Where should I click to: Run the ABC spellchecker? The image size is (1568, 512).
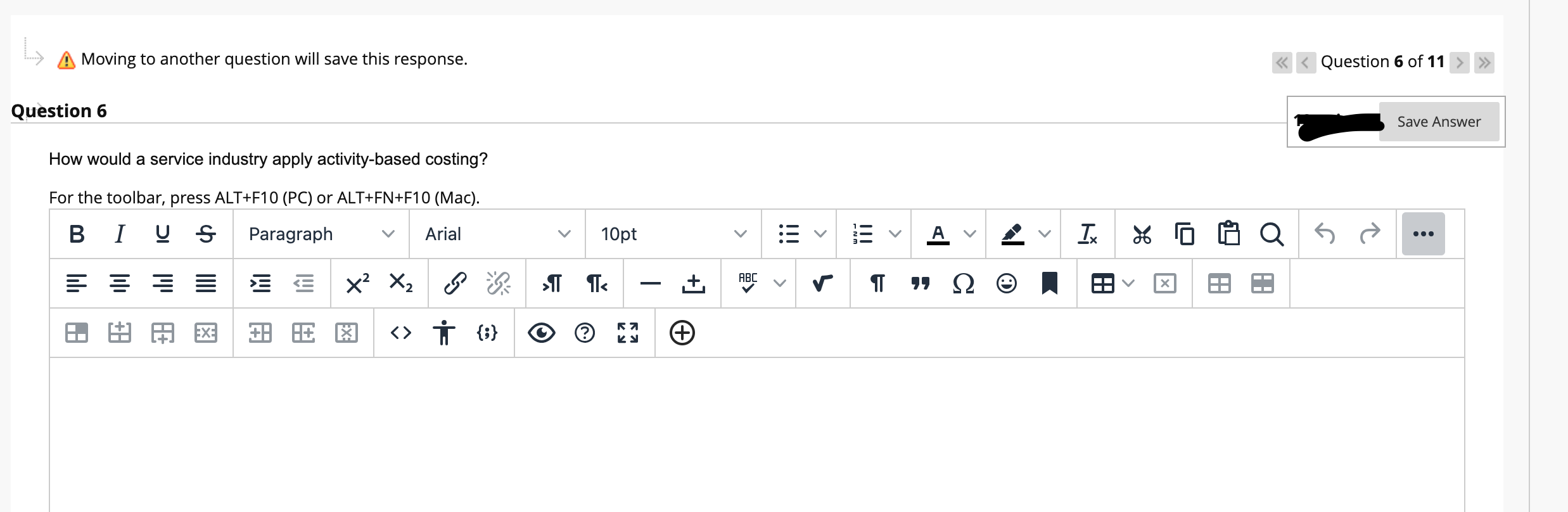pos(748,283)
